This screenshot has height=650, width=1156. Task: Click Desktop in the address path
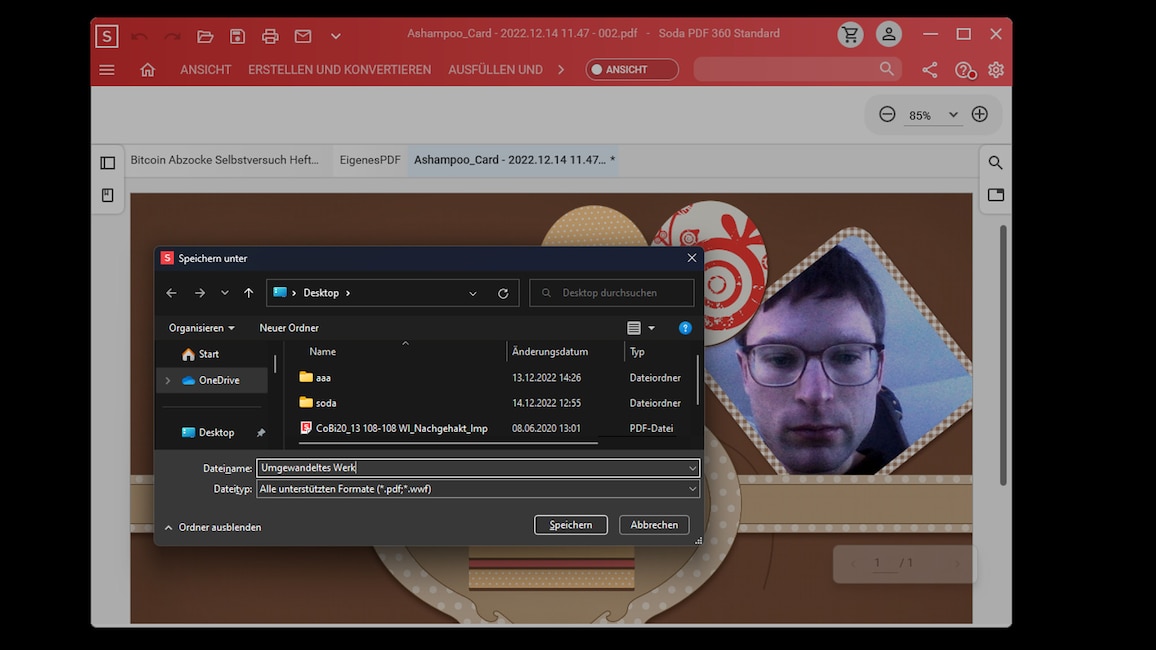(321, 293)
